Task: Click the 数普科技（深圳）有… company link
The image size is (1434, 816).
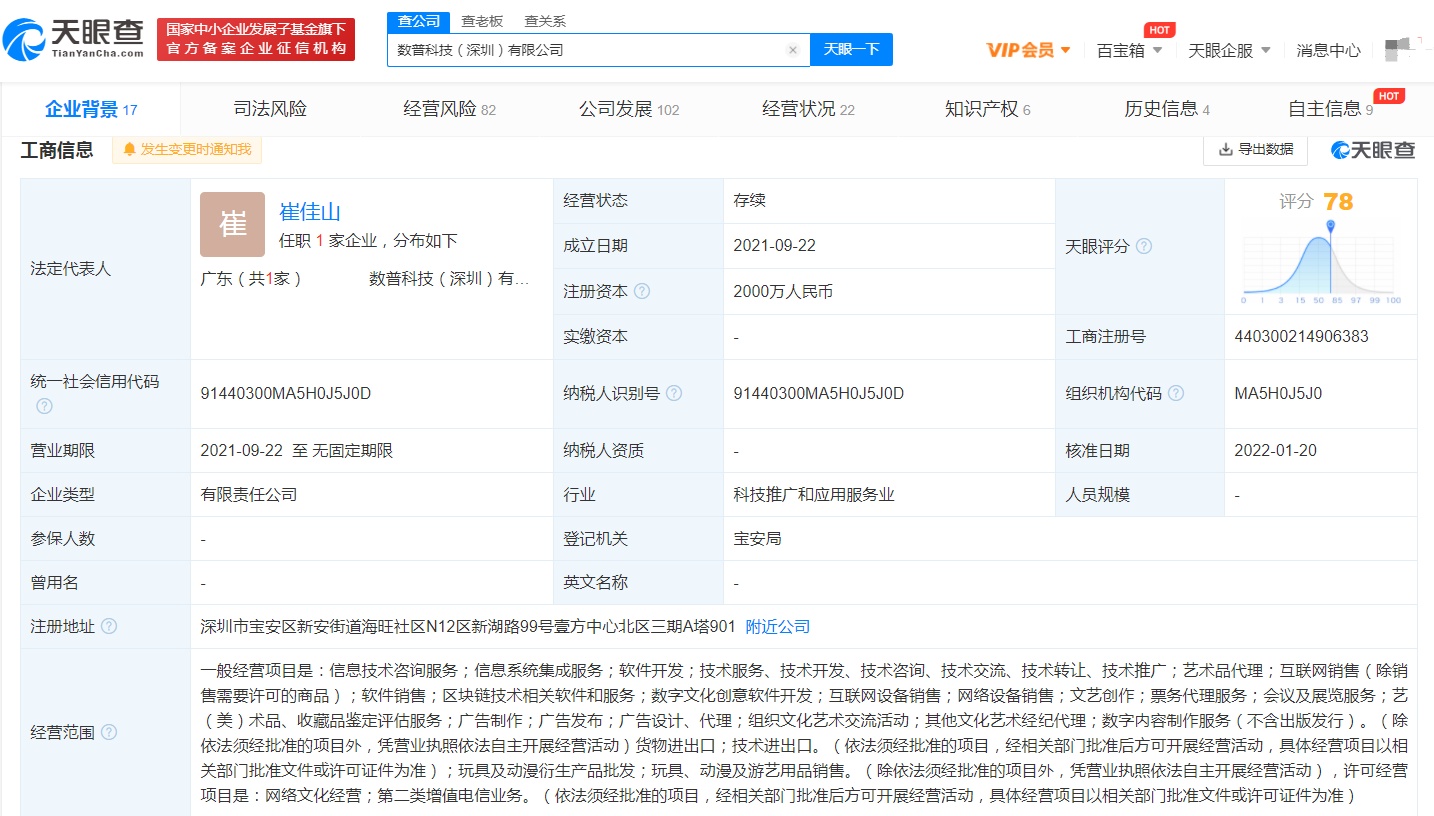Action: (x=449, y=278)
